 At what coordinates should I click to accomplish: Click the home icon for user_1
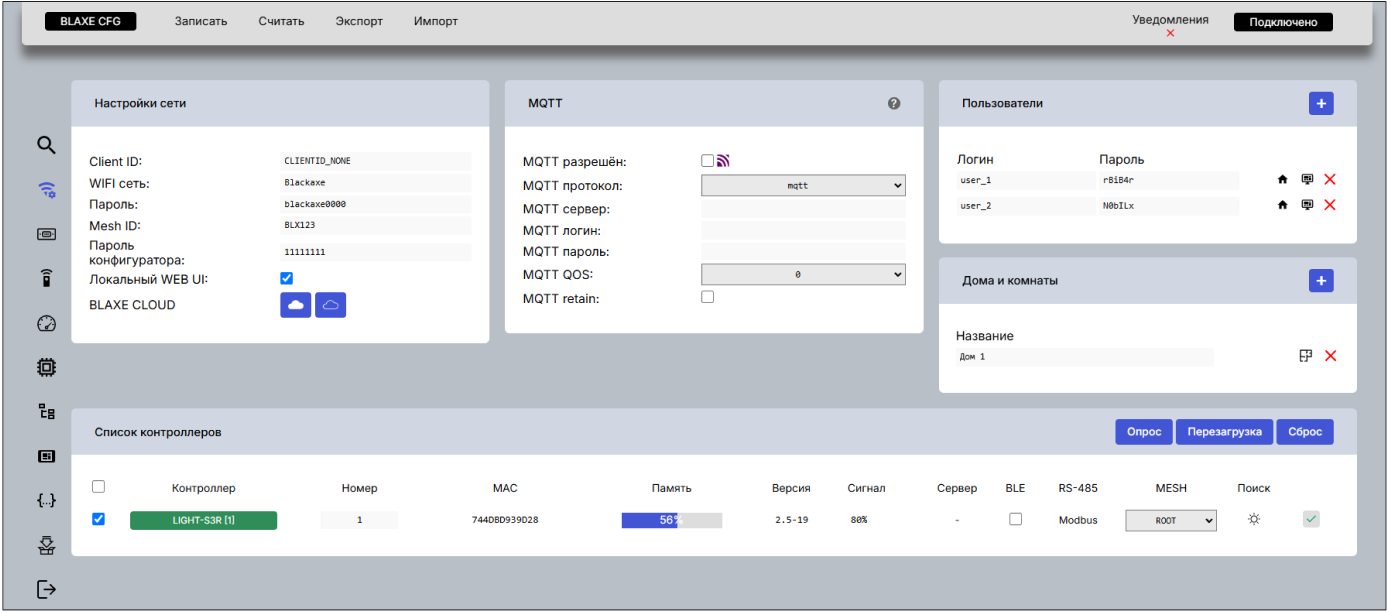tap(1283, 179)
